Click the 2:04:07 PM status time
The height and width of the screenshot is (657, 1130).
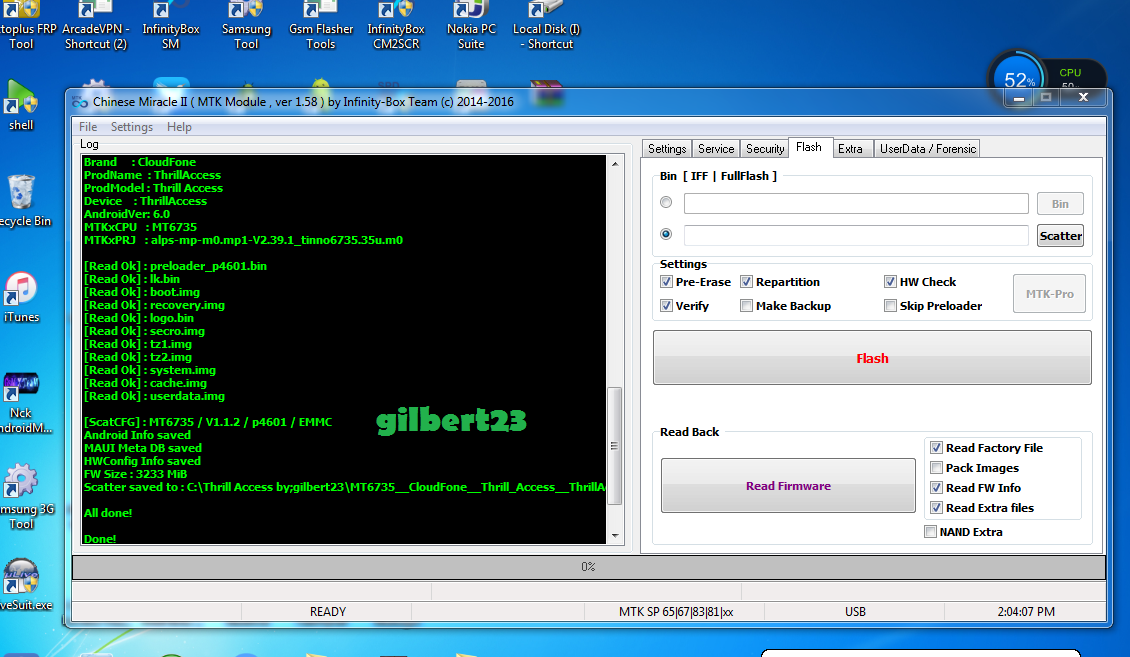click(x=1026, y=612)
